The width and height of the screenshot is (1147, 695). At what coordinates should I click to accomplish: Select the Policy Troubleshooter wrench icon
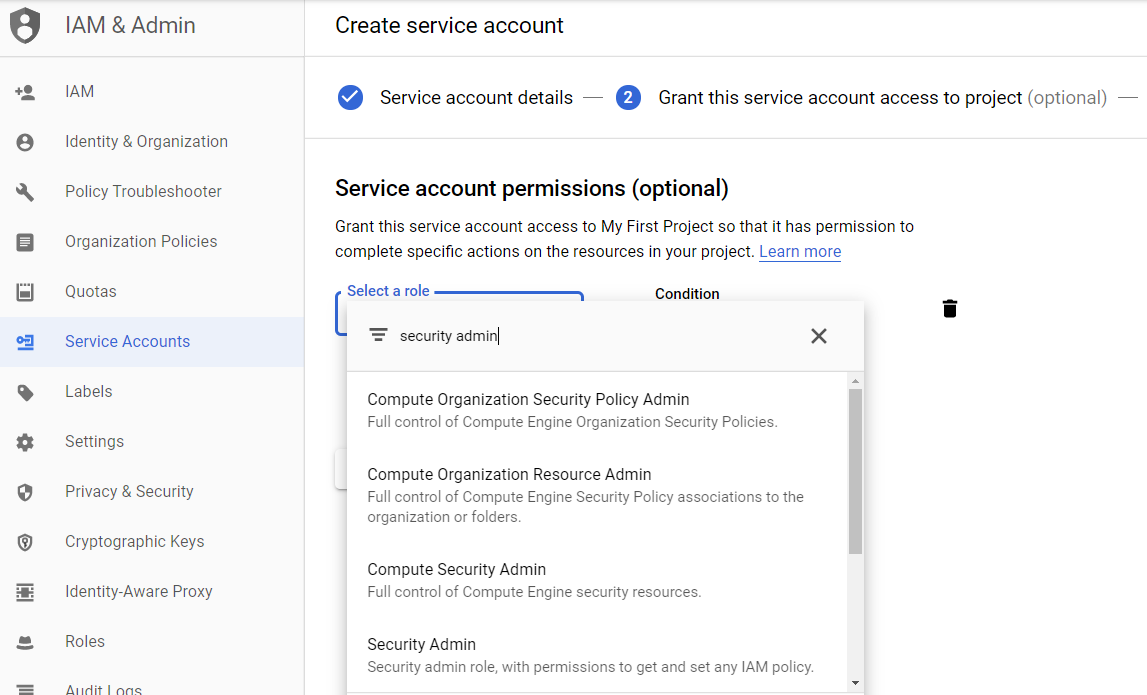[26, 191]
